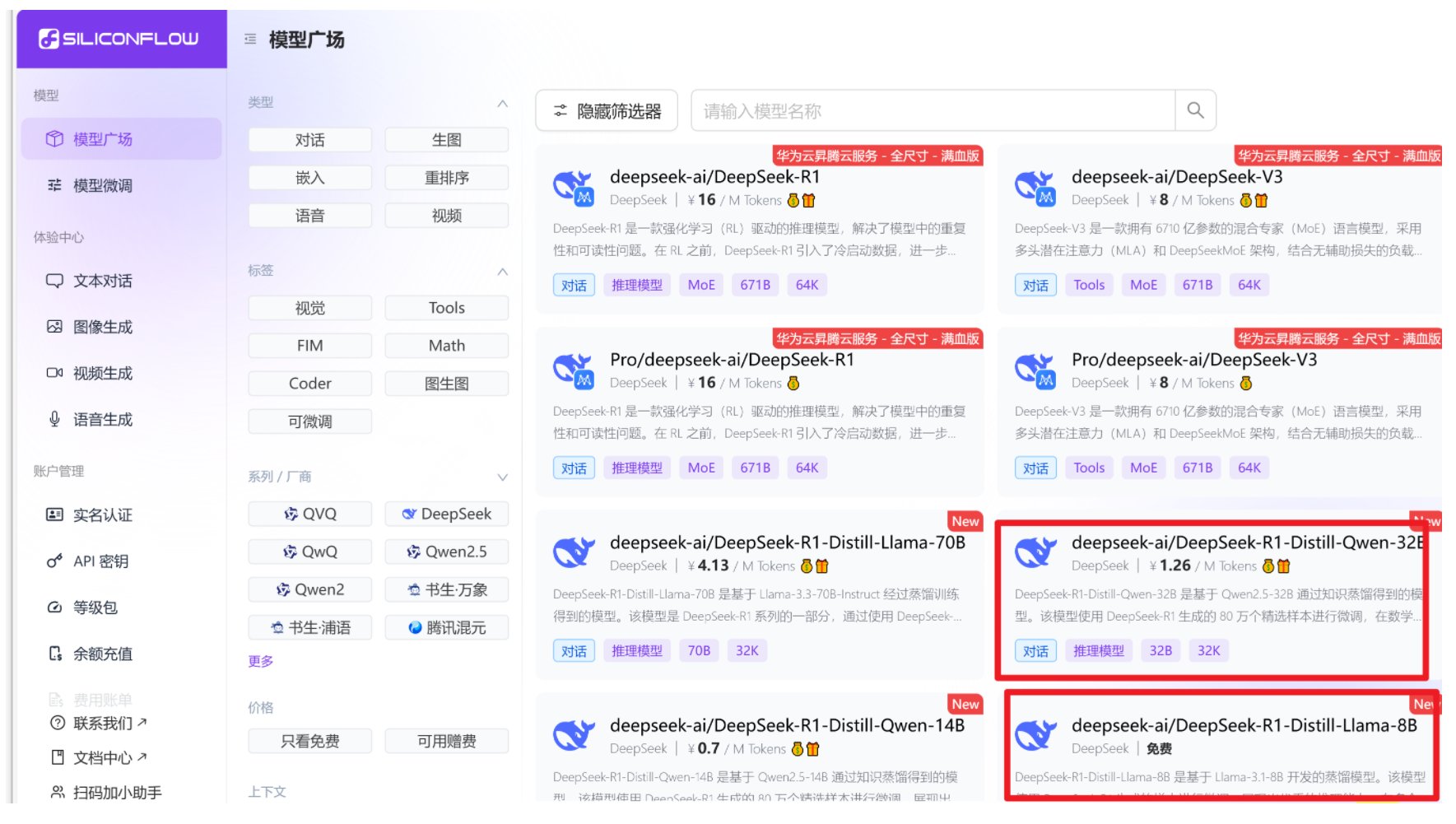The height and width of the screenshot is (824, 1456).
Task: Click the 更多 link under vendors
Action: (x=260, y=660)
